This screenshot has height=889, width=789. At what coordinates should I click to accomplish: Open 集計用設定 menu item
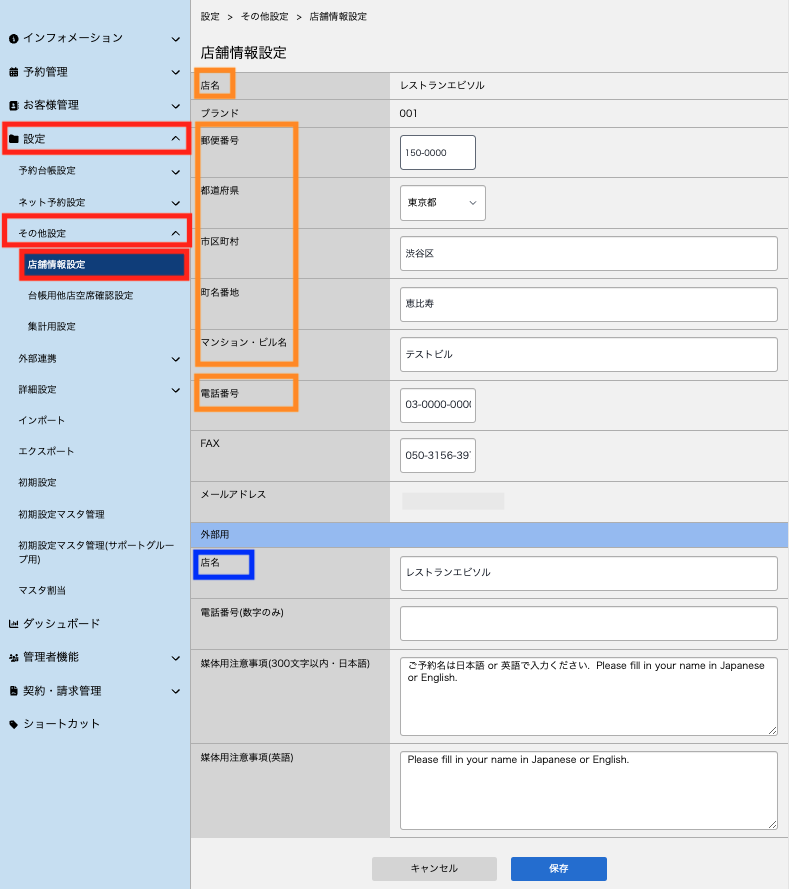point(52,327)
